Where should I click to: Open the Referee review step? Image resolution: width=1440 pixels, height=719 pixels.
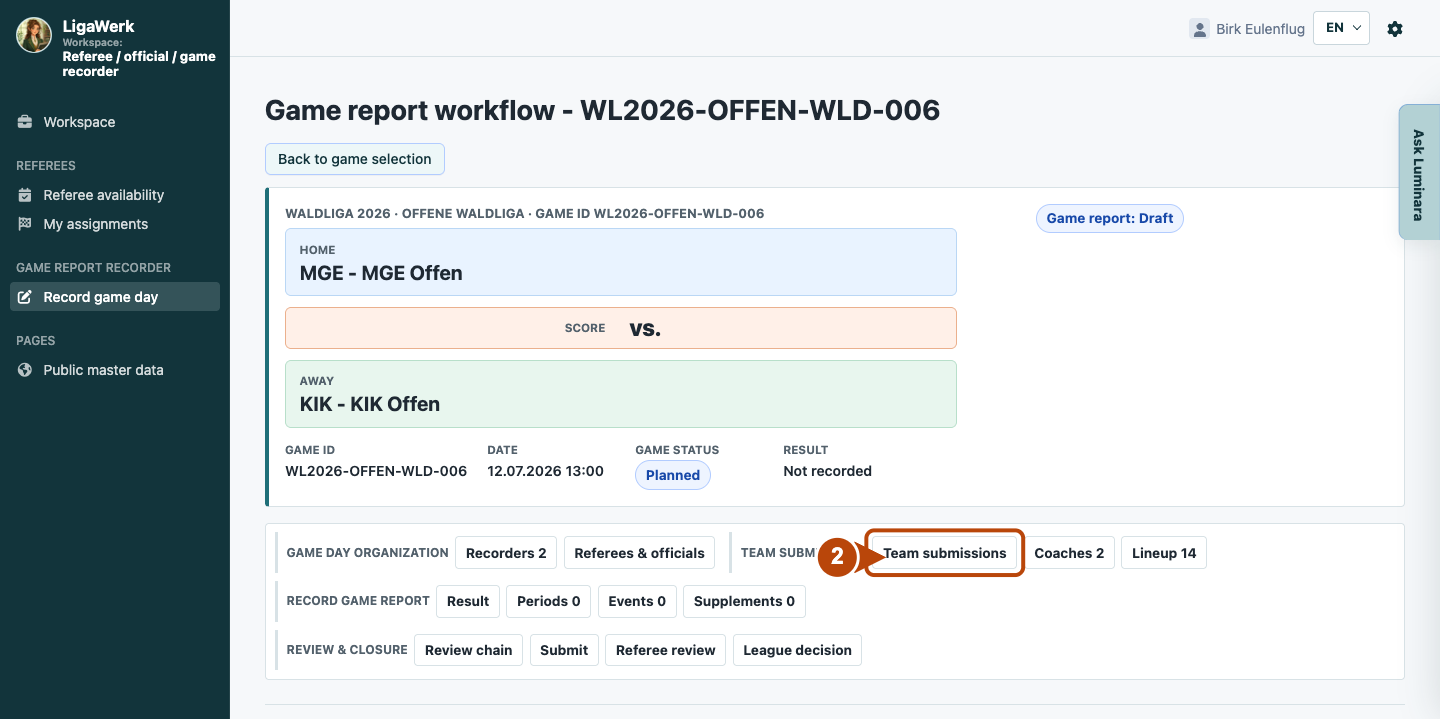666,650
